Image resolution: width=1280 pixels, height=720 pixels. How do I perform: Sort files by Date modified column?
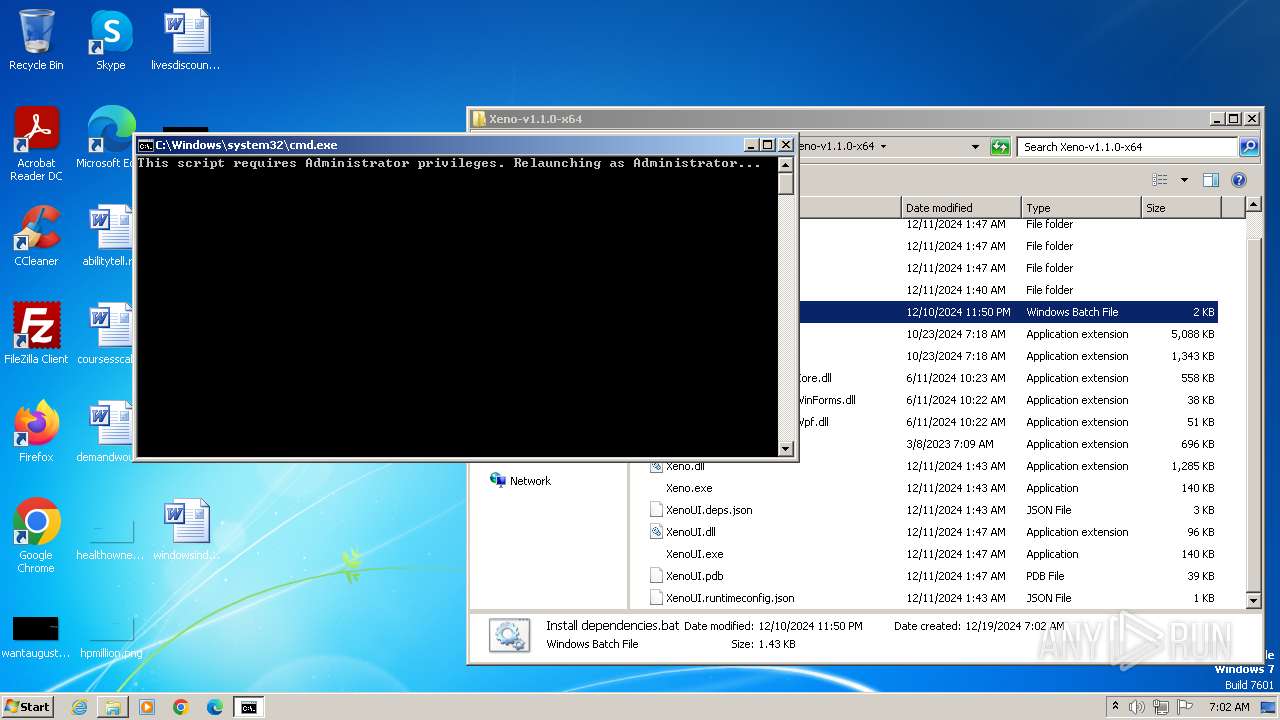pyautogui.click(x=961, y=208)
